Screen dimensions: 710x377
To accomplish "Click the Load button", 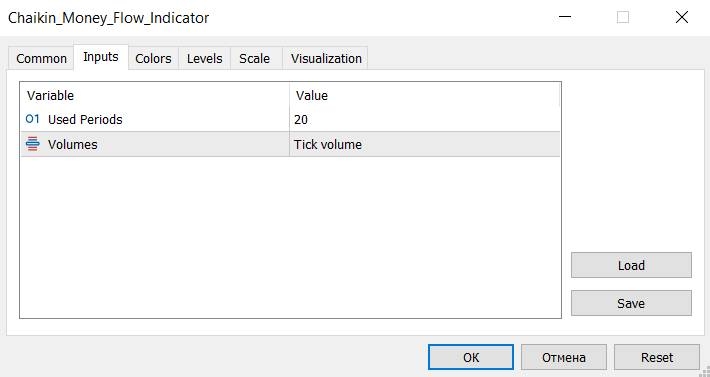I will point(631,265).
